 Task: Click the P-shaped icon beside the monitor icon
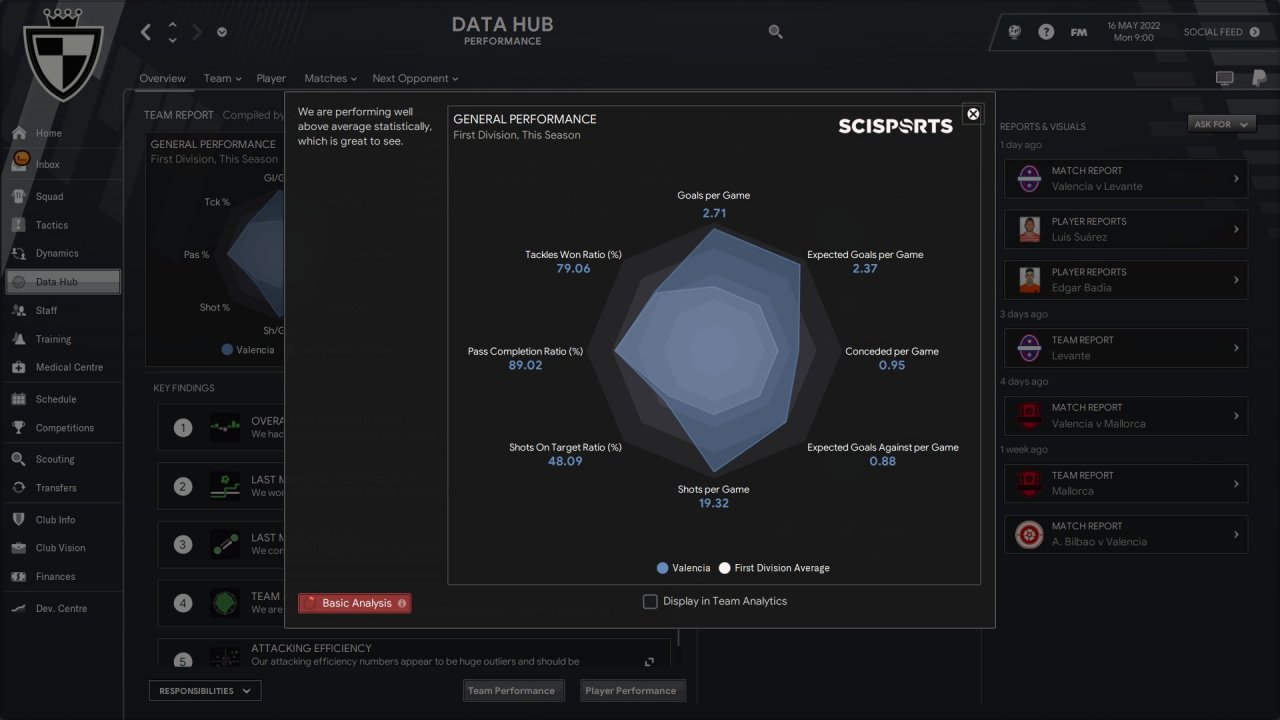click(1259, 78)
